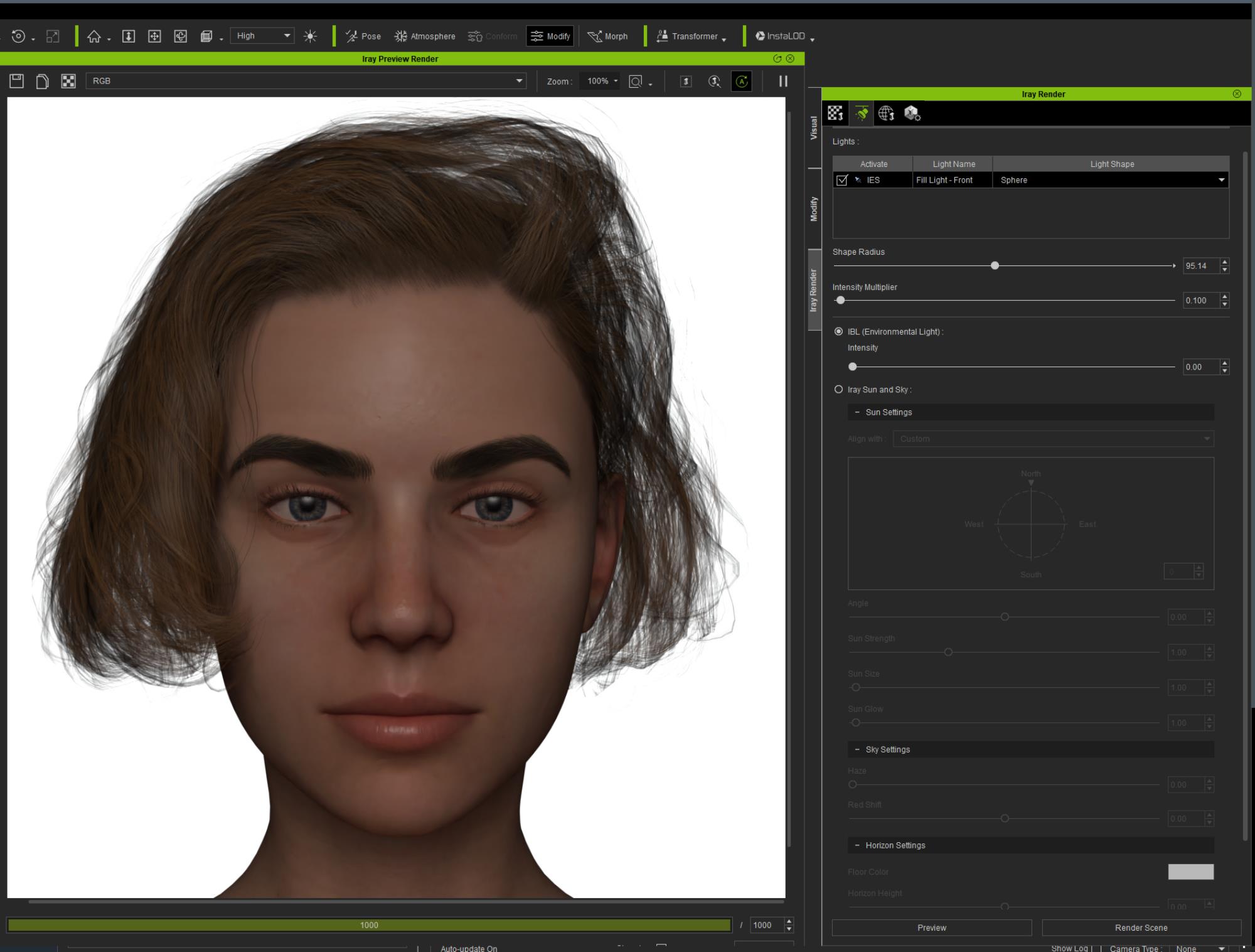Select the light settings spotlight tab icon
Viewport: 1255px width, 952px height.
click(862, 113)
